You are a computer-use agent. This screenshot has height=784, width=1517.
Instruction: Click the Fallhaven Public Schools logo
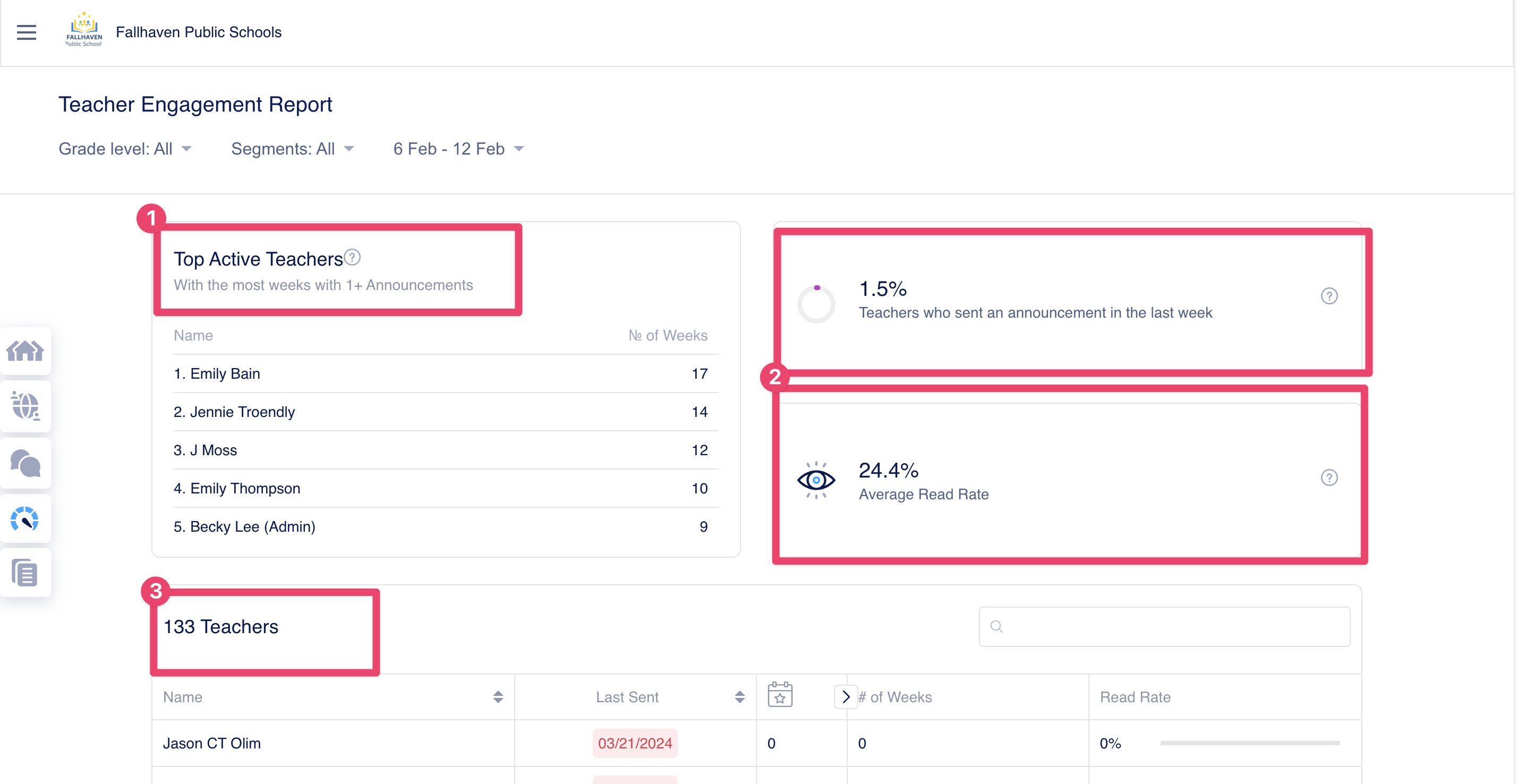coord(83,29)
